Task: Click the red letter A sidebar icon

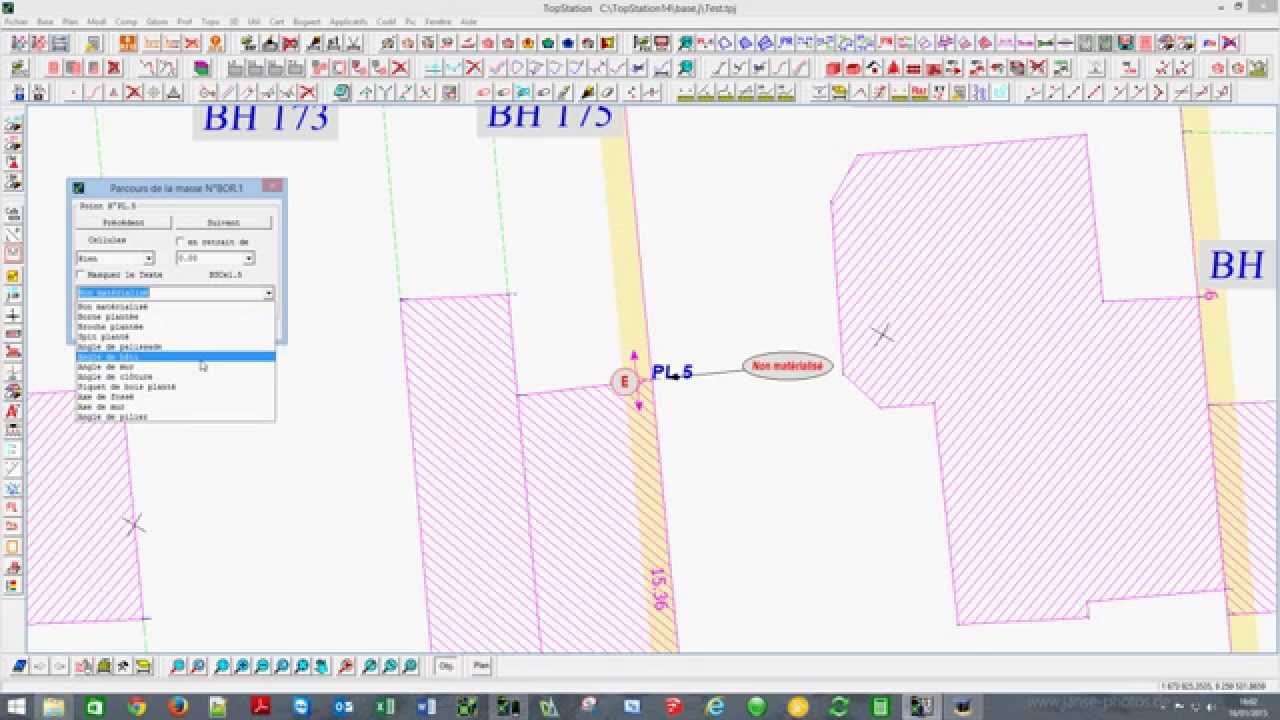Action: [13, 411]
